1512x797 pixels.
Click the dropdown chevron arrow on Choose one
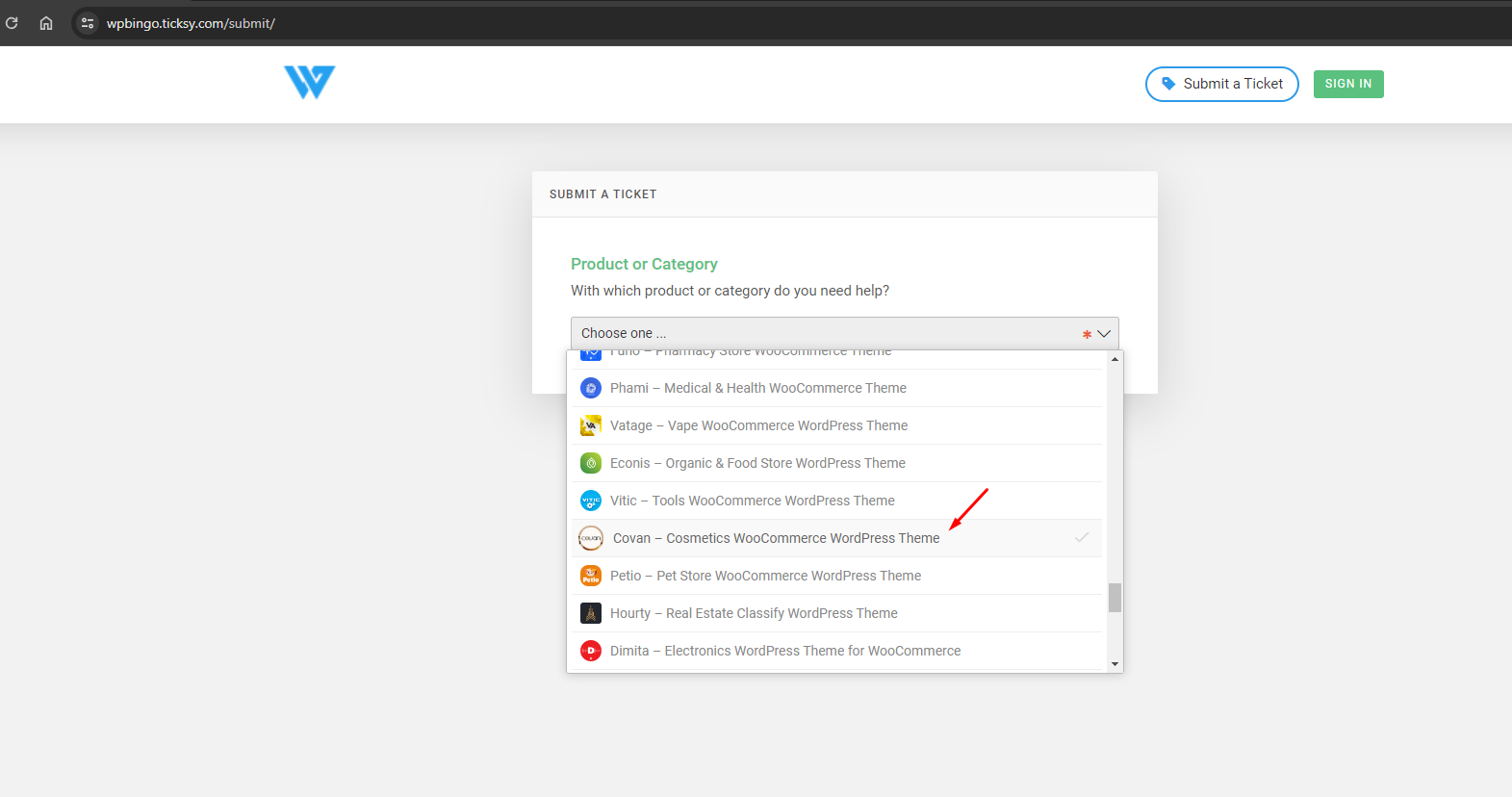(x=1104, y=334)
